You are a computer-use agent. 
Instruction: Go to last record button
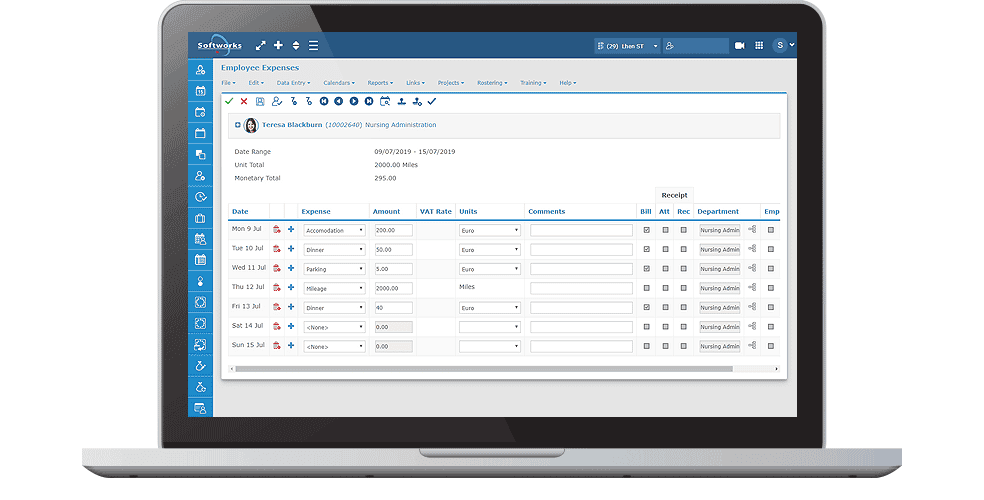tap(369, 101)
